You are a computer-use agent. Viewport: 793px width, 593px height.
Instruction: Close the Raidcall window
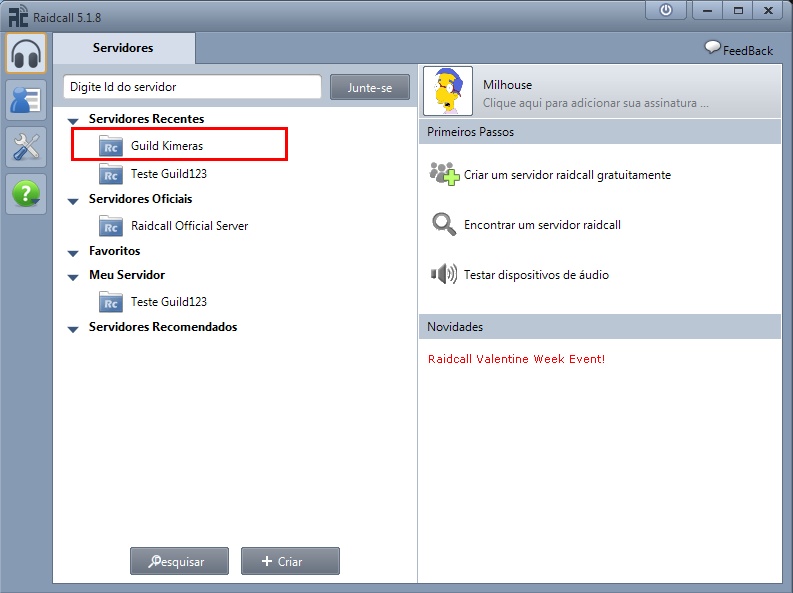point(769,11)
